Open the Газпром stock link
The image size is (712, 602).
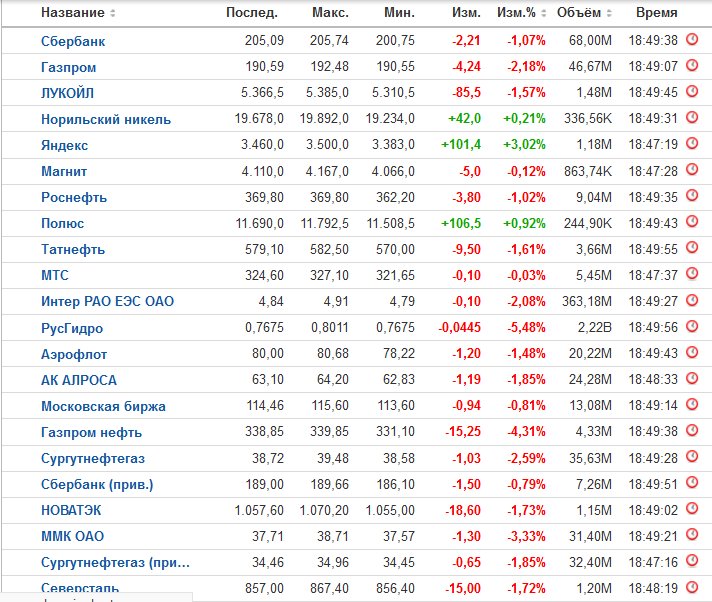(69, 67)
